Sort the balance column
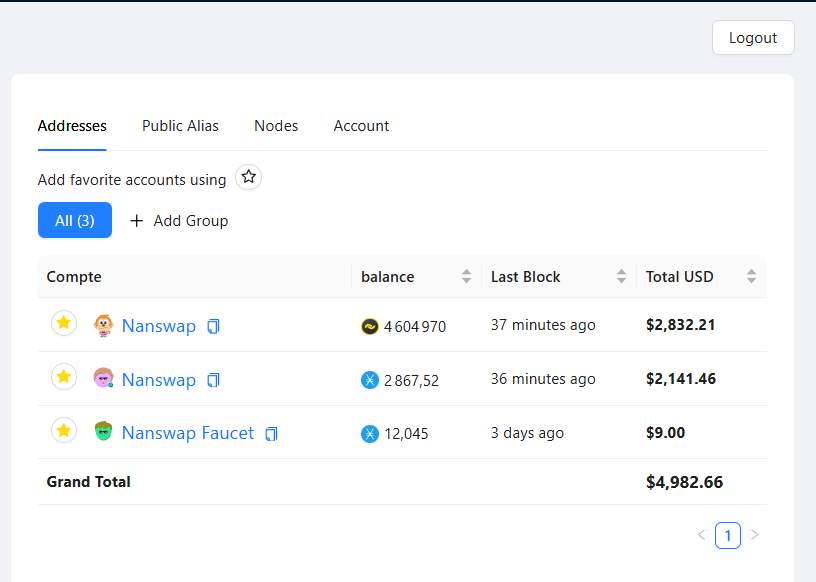The width and height of the screenshot is (816, 582). click(466, 276)
